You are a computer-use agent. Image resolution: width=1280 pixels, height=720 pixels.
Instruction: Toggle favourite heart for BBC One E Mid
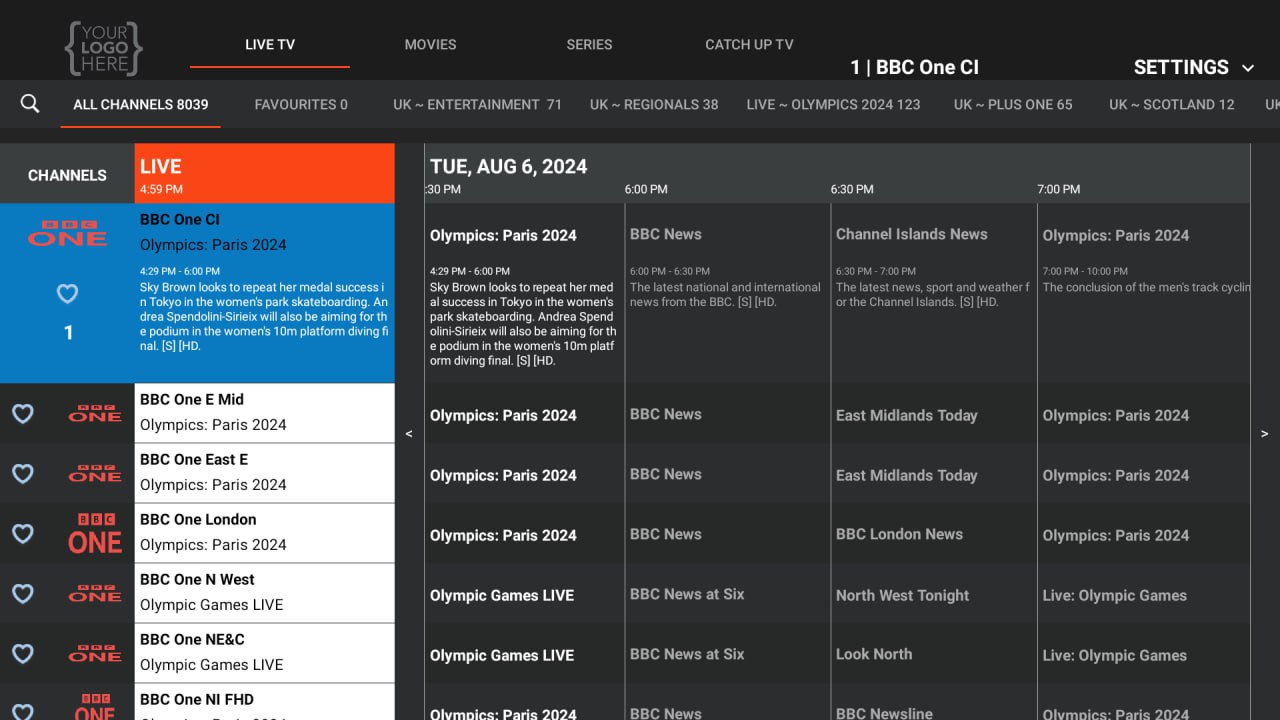click(23, 413)
